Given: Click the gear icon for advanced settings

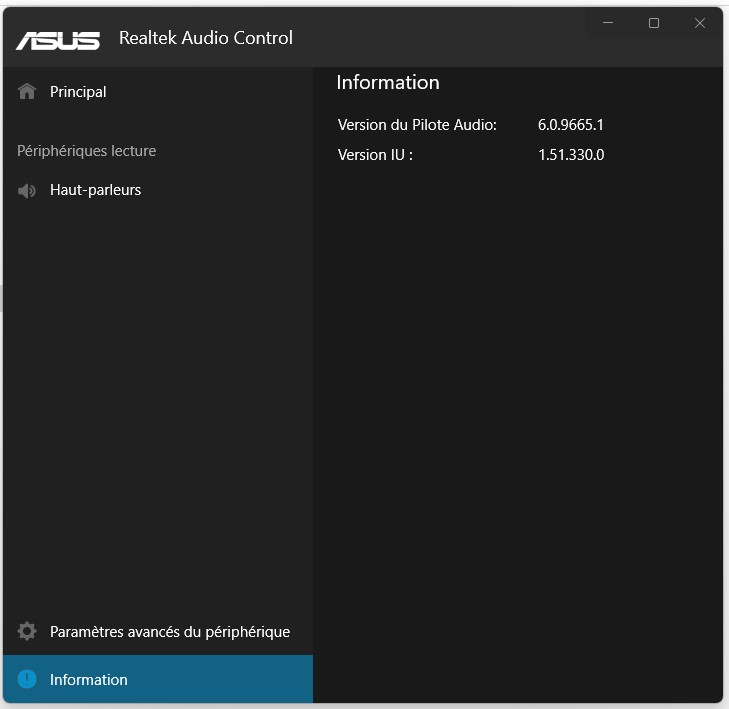Looking at the screenshot, I should point(27,632).
